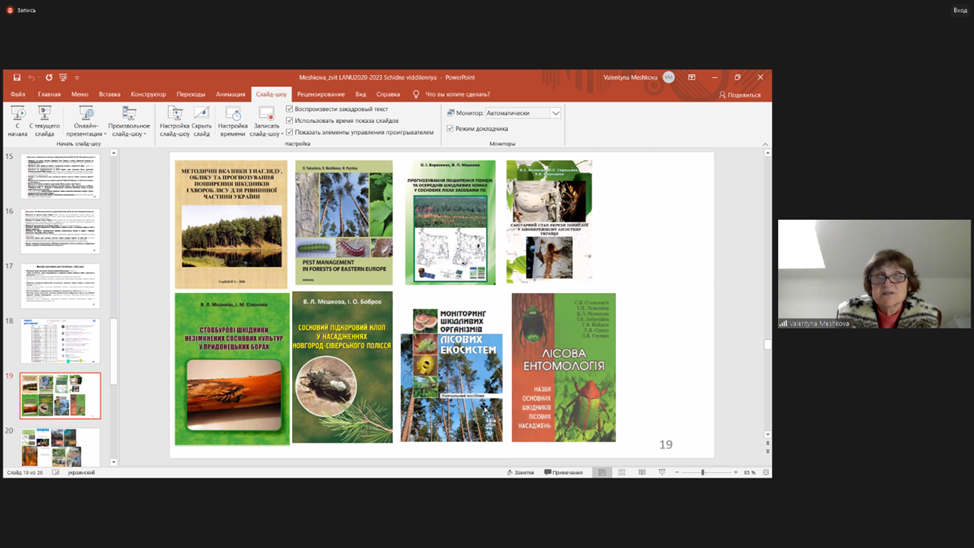Click the Save icon in quick access toolbar
Screen dimensions: 974x548
tap(17, 78)
